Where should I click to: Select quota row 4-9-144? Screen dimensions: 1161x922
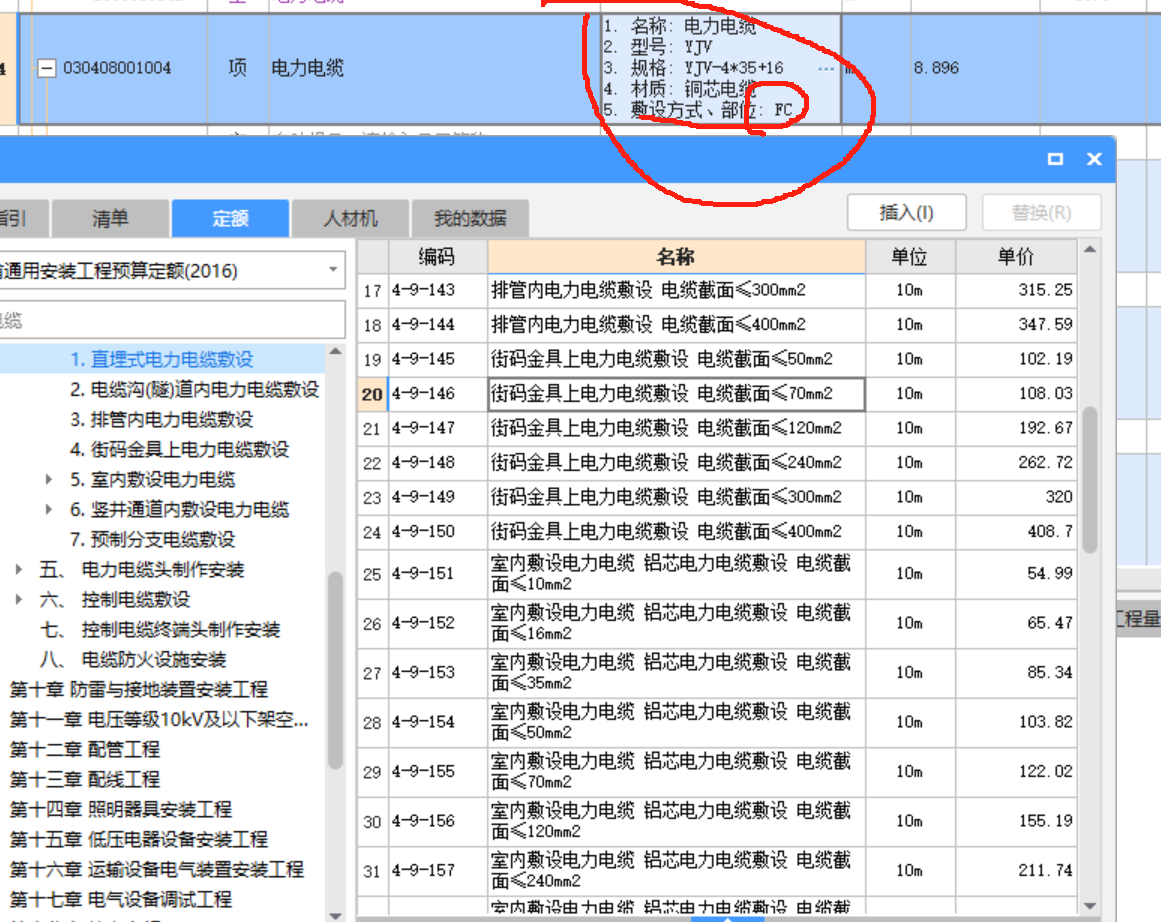717,324
